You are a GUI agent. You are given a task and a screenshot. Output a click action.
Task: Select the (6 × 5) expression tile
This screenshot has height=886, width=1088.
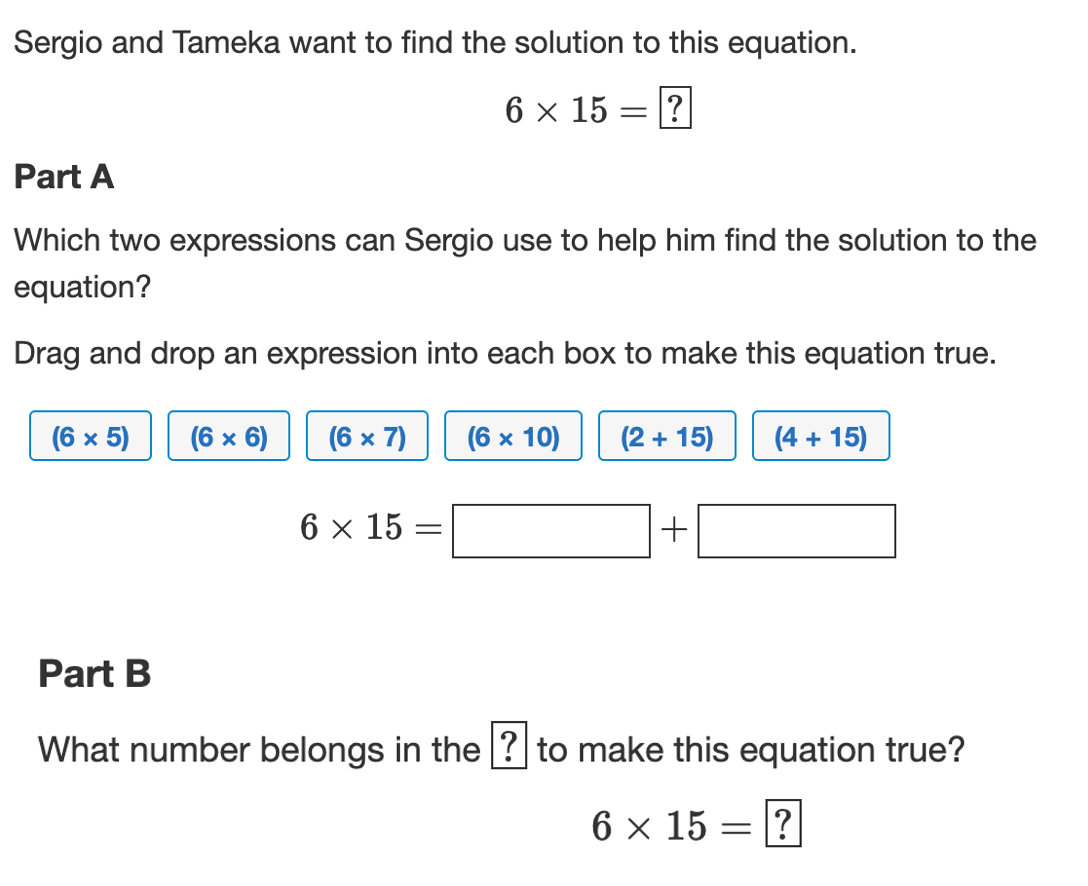90,436
